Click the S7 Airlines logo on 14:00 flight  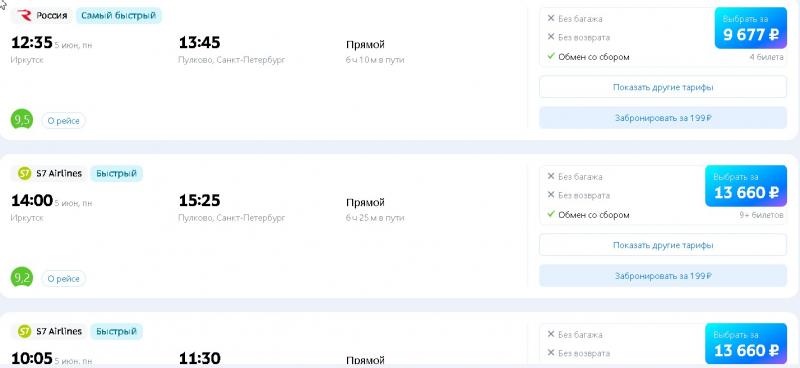click(x=24, y=174)
